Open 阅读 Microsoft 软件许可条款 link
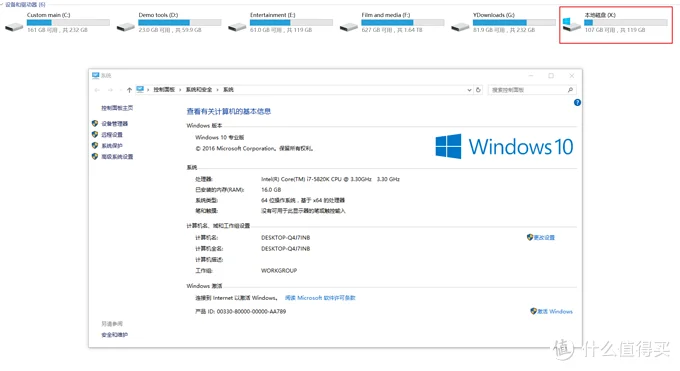This screenshot has width=680, height=371. pos(320,298)
